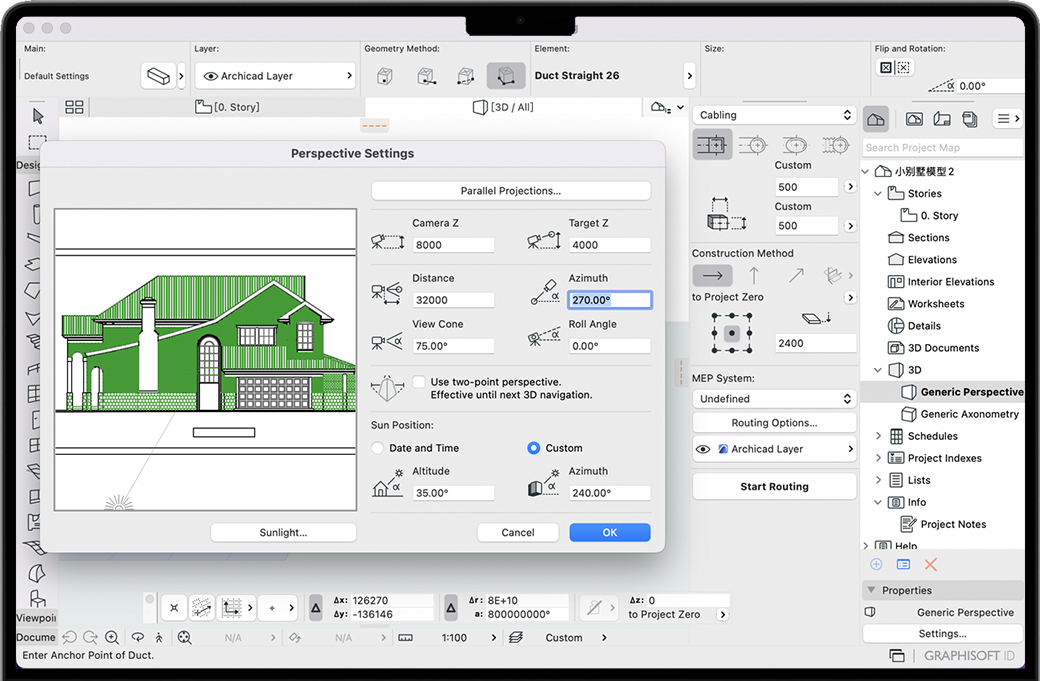This screenshot has width=1040, height=681.
Task: Select Date and Time sun position
Action: pyautogui.click(x=378, y=448)
